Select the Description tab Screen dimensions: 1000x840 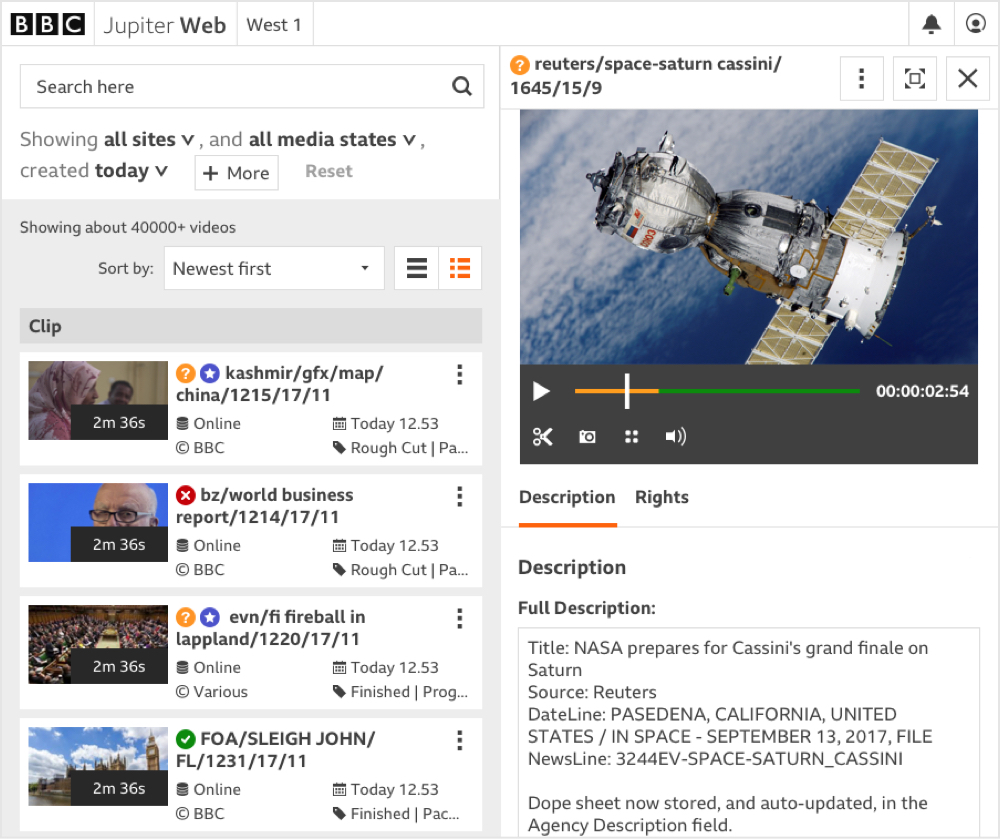pyautogui.click(x=566, y=497)
